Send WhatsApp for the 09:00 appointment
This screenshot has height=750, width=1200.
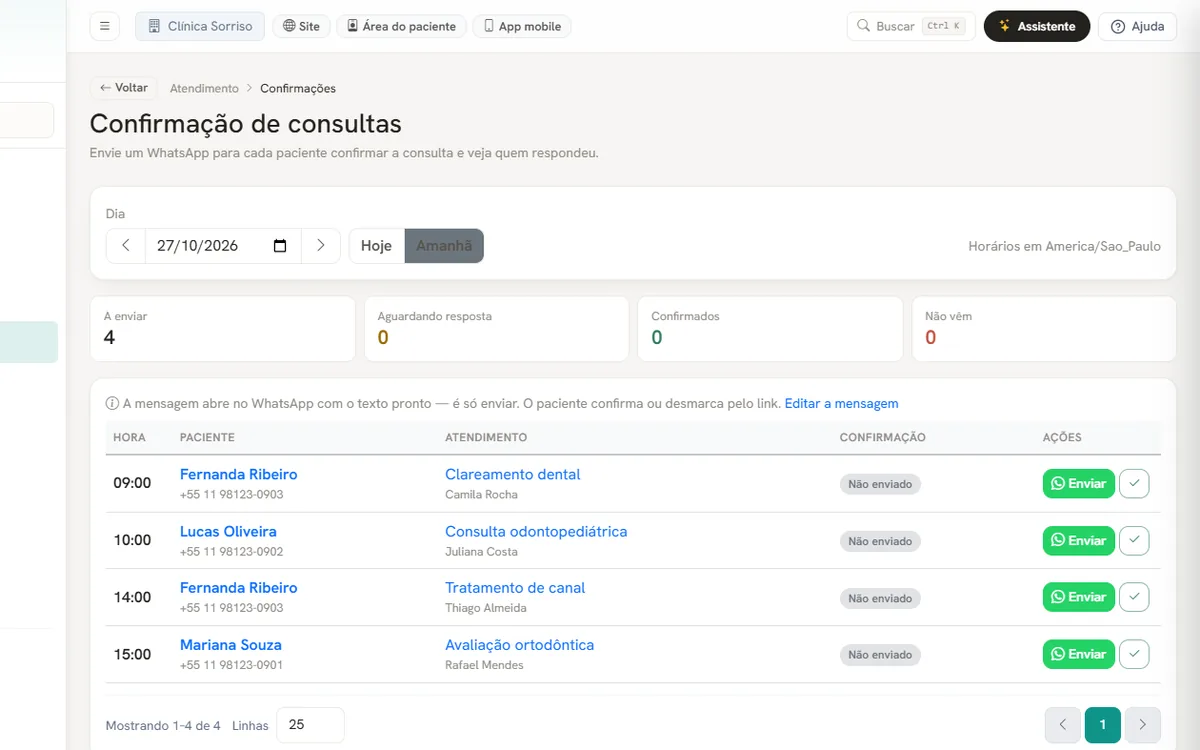click(1078, 484)
